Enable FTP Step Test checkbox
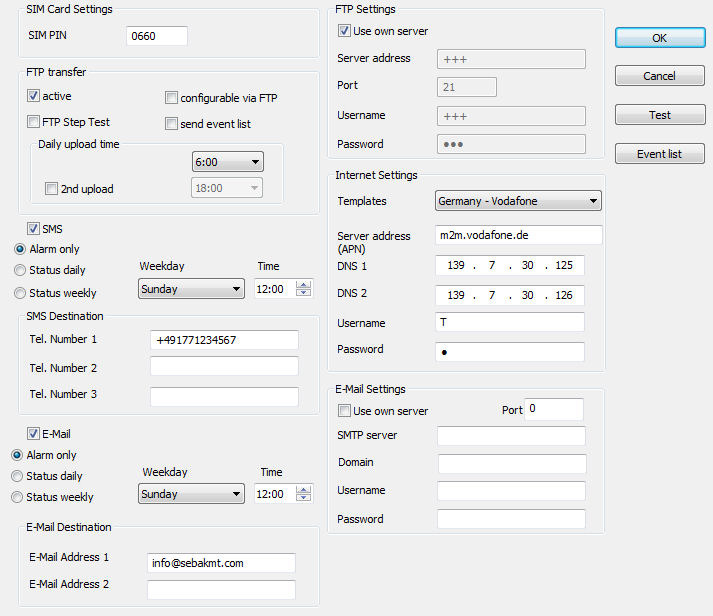Viewport: 713px width, 616px height. (33, 121)
